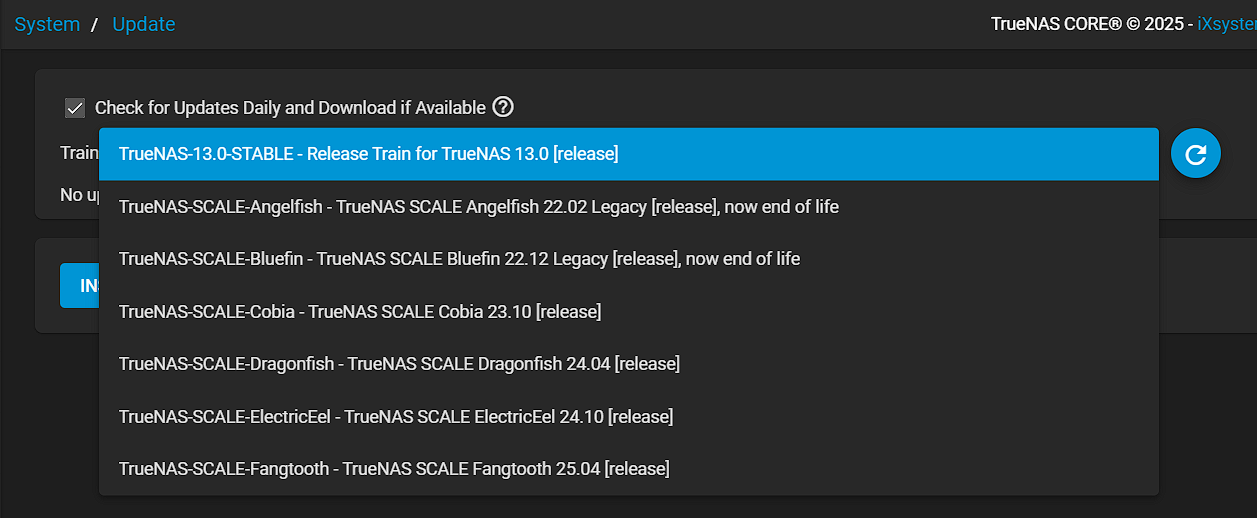Pick TrueNAS-SCALE-ElectricEel 24.10 from list

pos(629,415)
